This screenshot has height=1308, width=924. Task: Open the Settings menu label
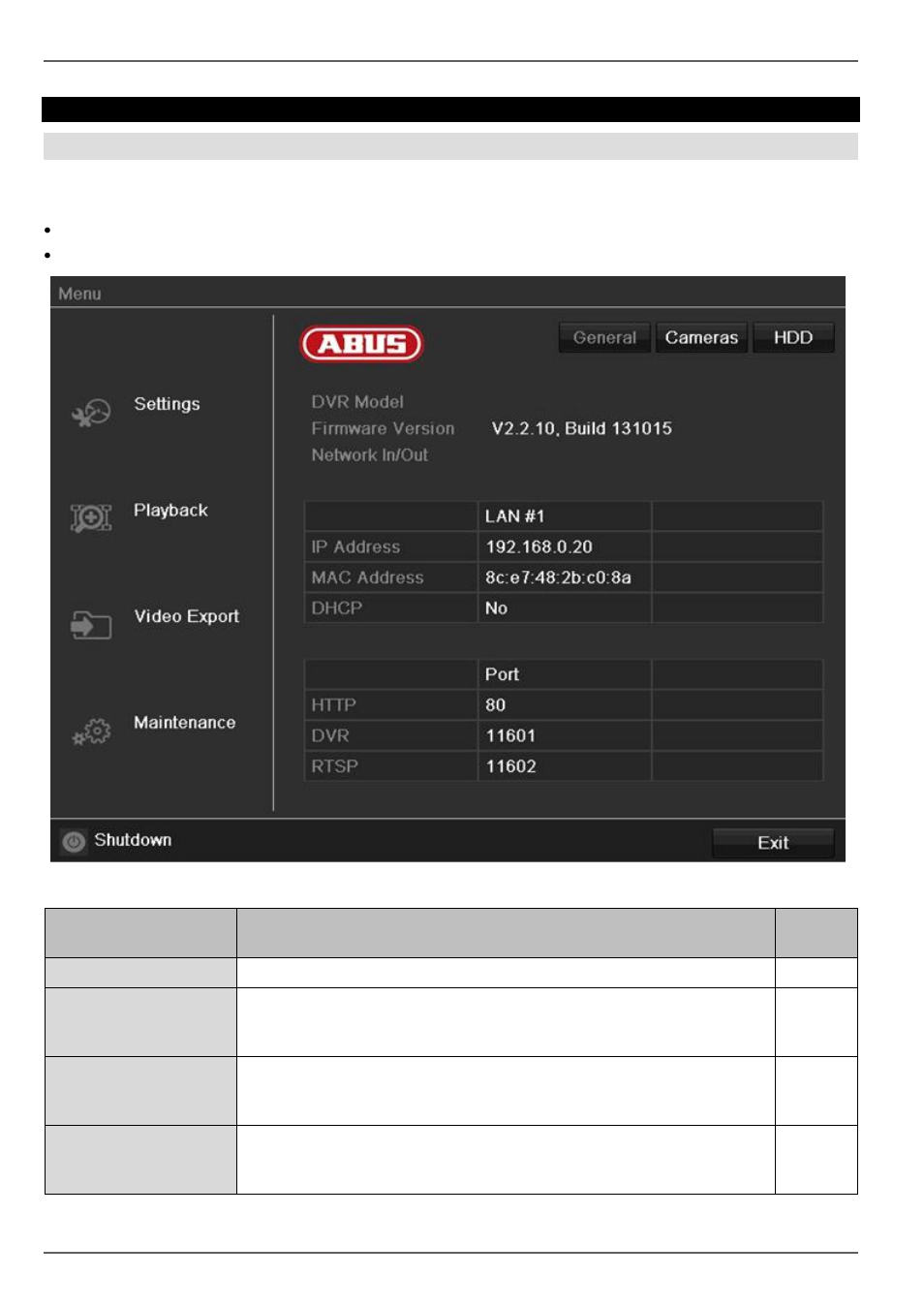(x=167, y=404)
